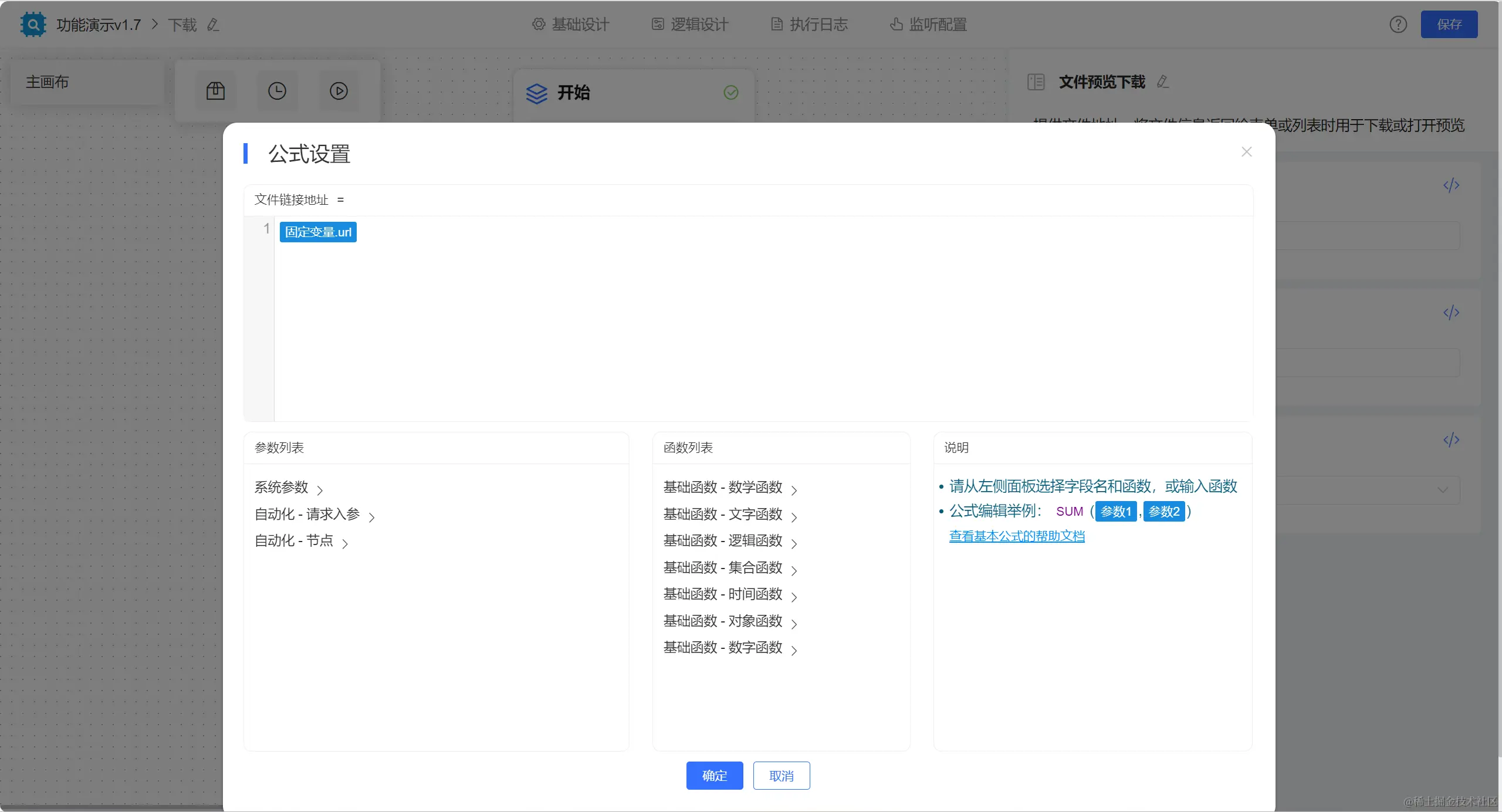Click the app gear logo icon
The width and height of the screenshot is (1502, 812).
click(x=33, y=25)
